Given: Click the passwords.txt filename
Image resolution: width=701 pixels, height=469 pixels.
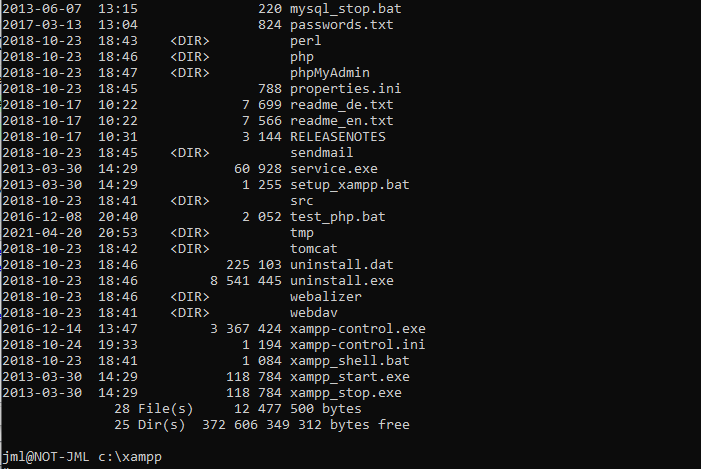Looking at the screenshot, I should pyautogui.click(x=342, y=25).
